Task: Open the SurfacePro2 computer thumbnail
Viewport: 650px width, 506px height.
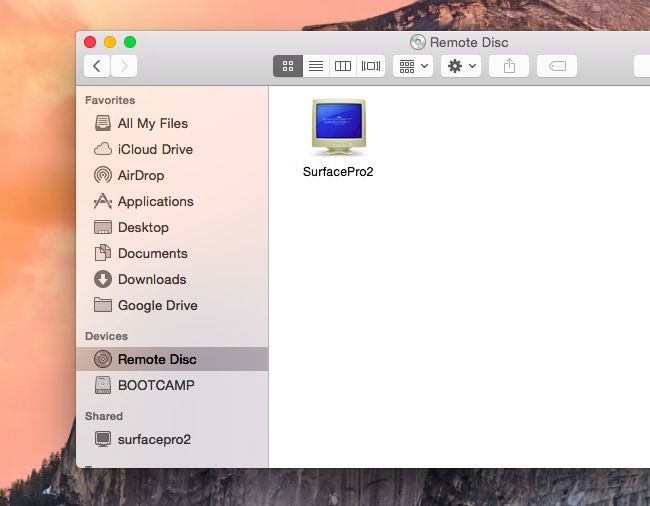Action: pos(339,127)
